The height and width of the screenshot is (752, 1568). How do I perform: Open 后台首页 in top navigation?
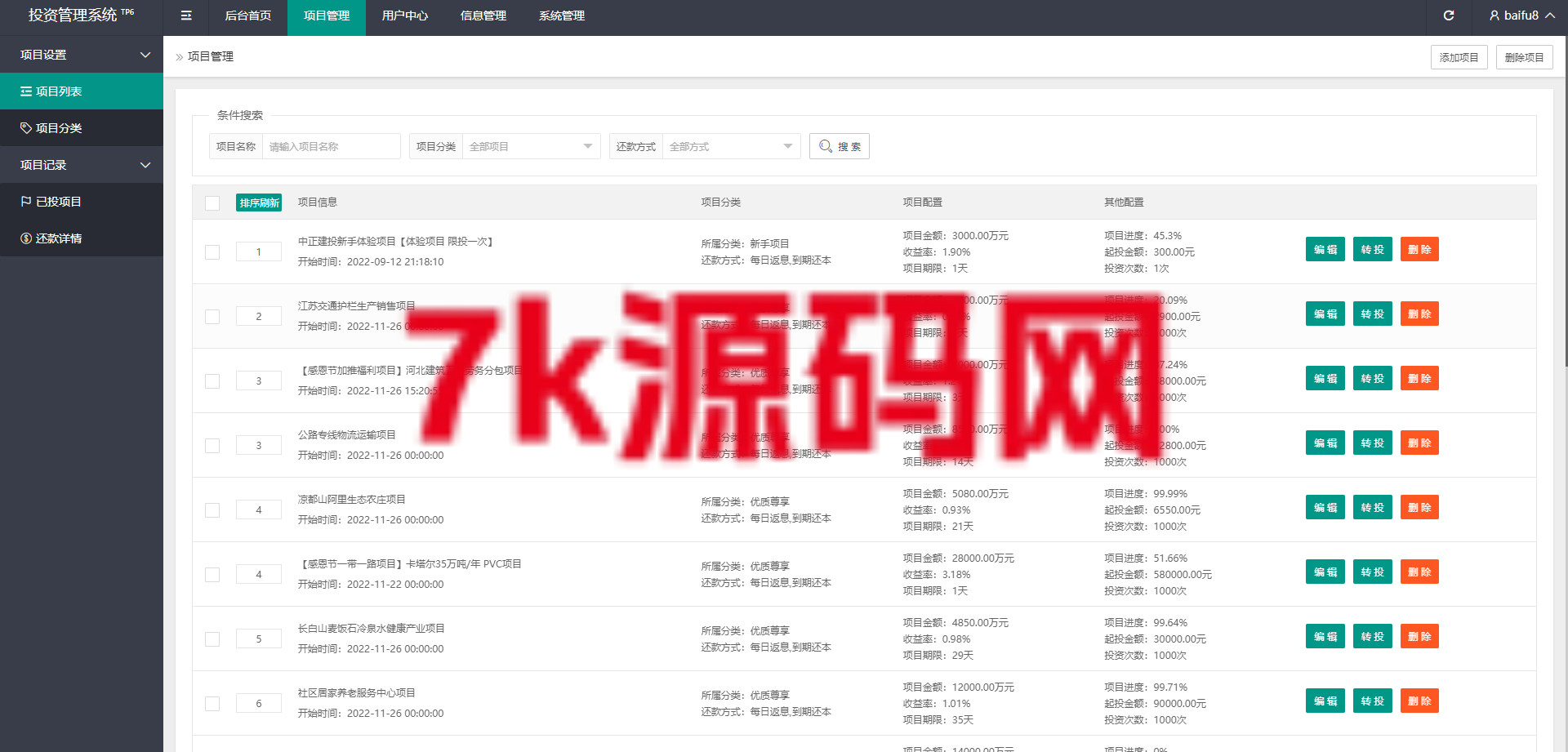pyautogui.click(x=248, y=16)
